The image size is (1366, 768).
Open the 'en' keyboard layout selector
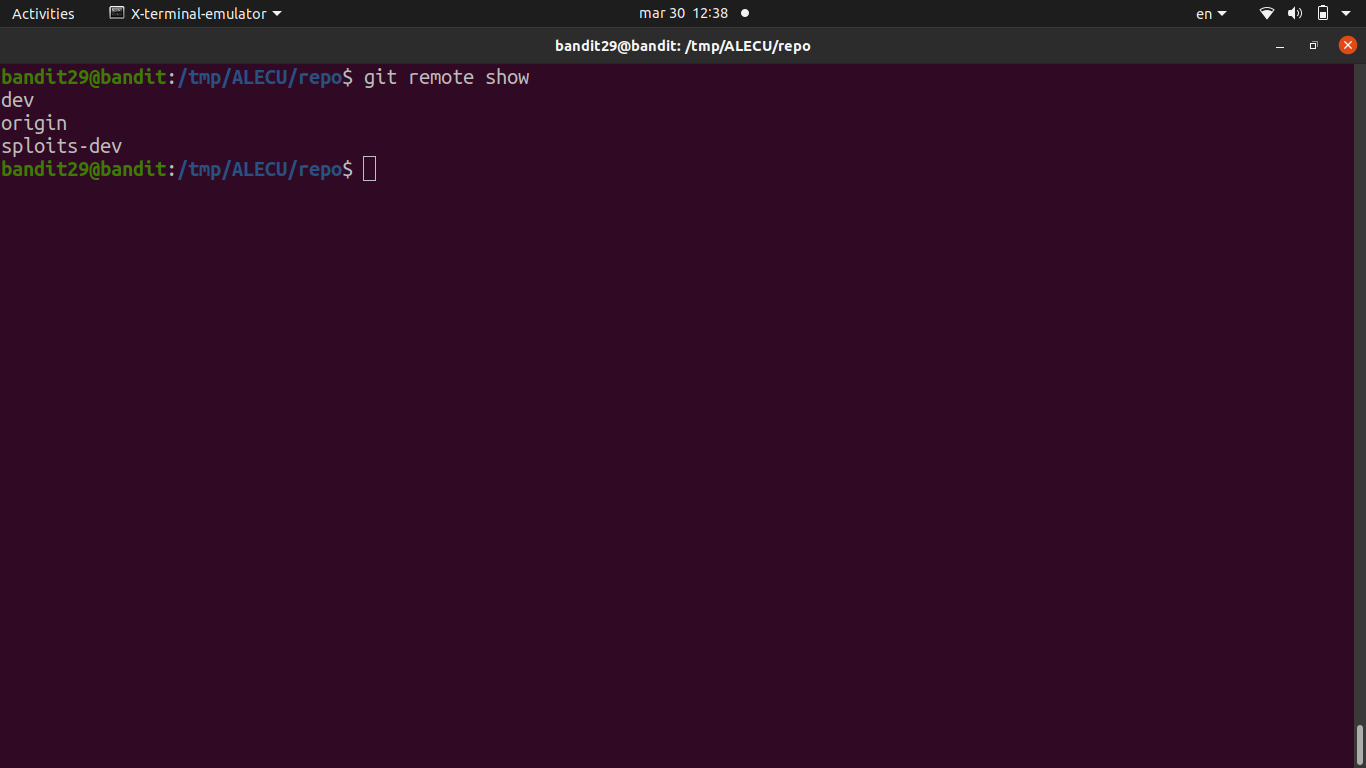click(1210, 14)
